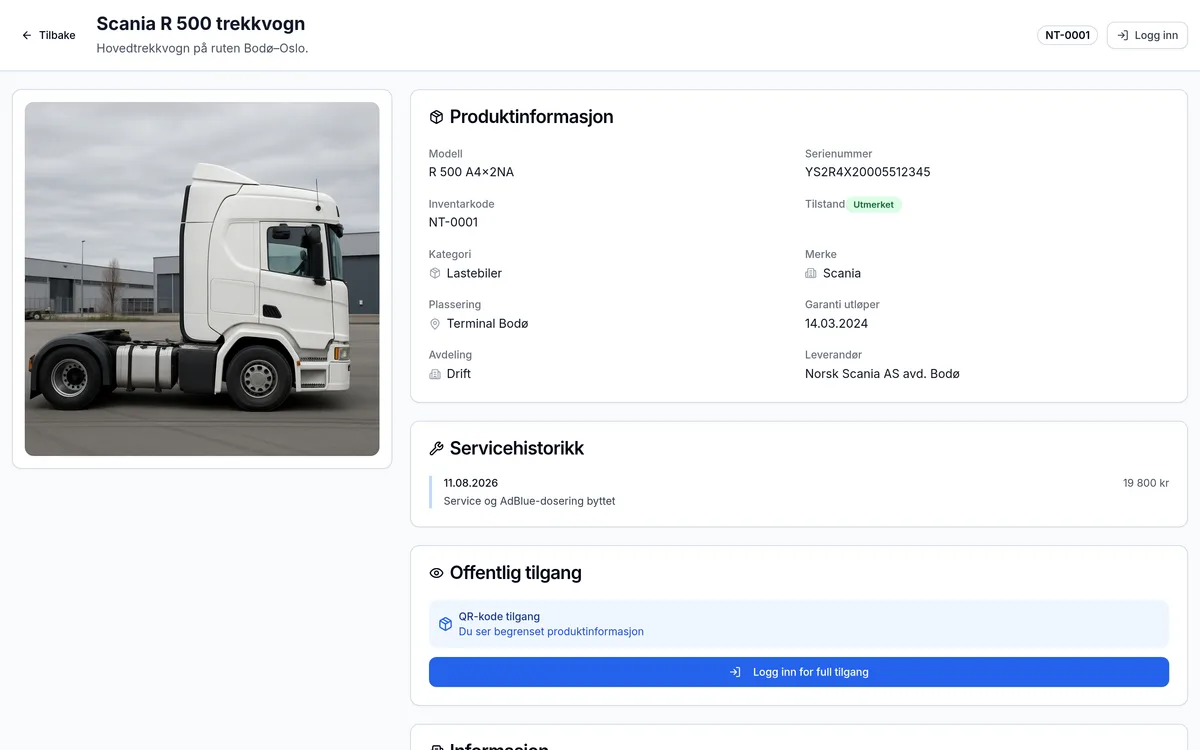Go back with the Tilbake button
This screenshot has width=1200, height=750.
point(49,35)
